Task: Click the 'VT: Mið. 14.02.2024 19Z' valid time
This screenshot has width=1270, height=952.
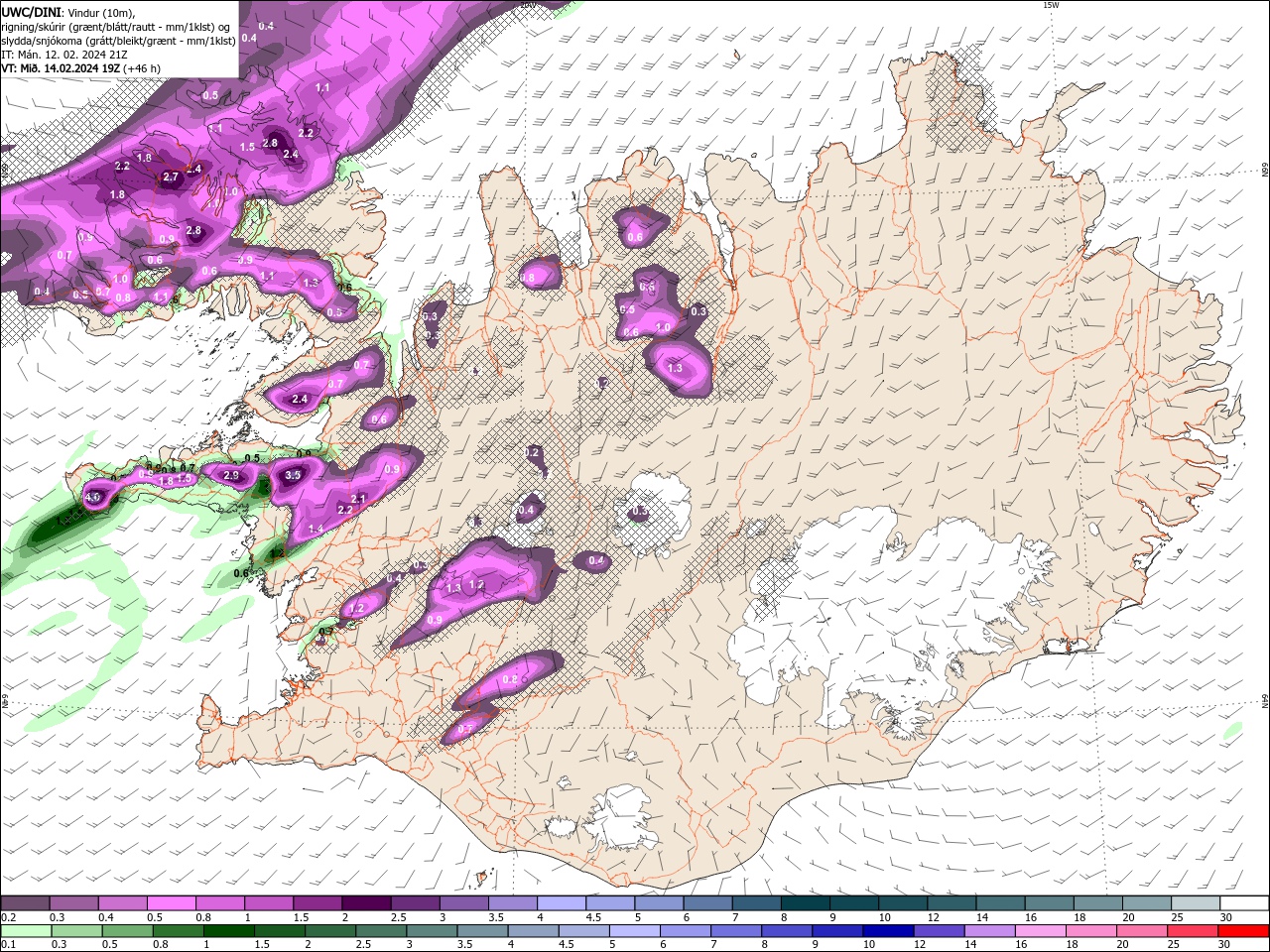Action: tap(61, 68)
